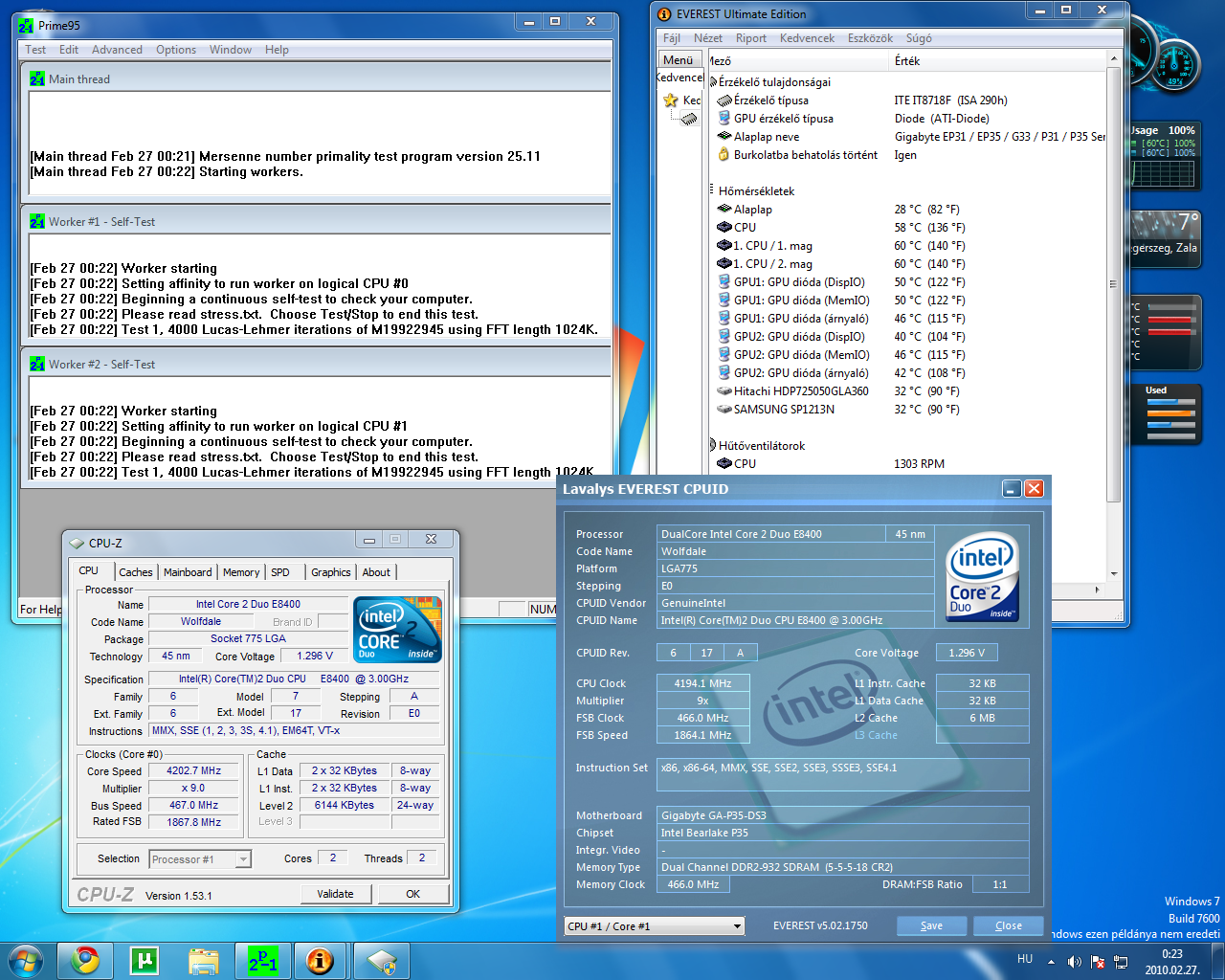Open Windows Explorer folder taskbar icon
1225x980 pixels.
point(204,960)
